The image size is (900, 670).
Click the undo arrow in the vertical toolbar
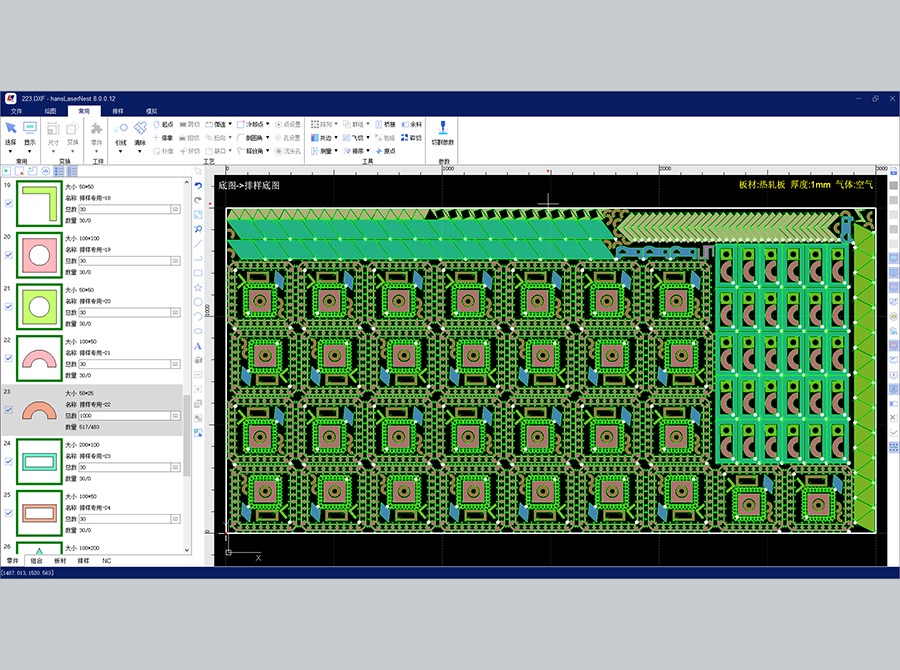(198, 186)
